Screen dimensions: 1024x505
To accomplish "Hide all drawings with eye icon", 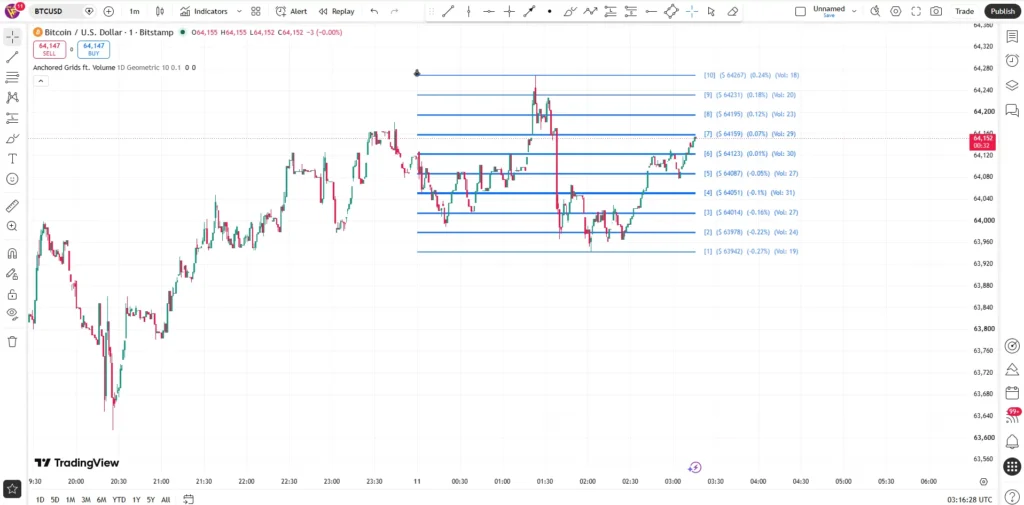I will click(x=12, y=313).
